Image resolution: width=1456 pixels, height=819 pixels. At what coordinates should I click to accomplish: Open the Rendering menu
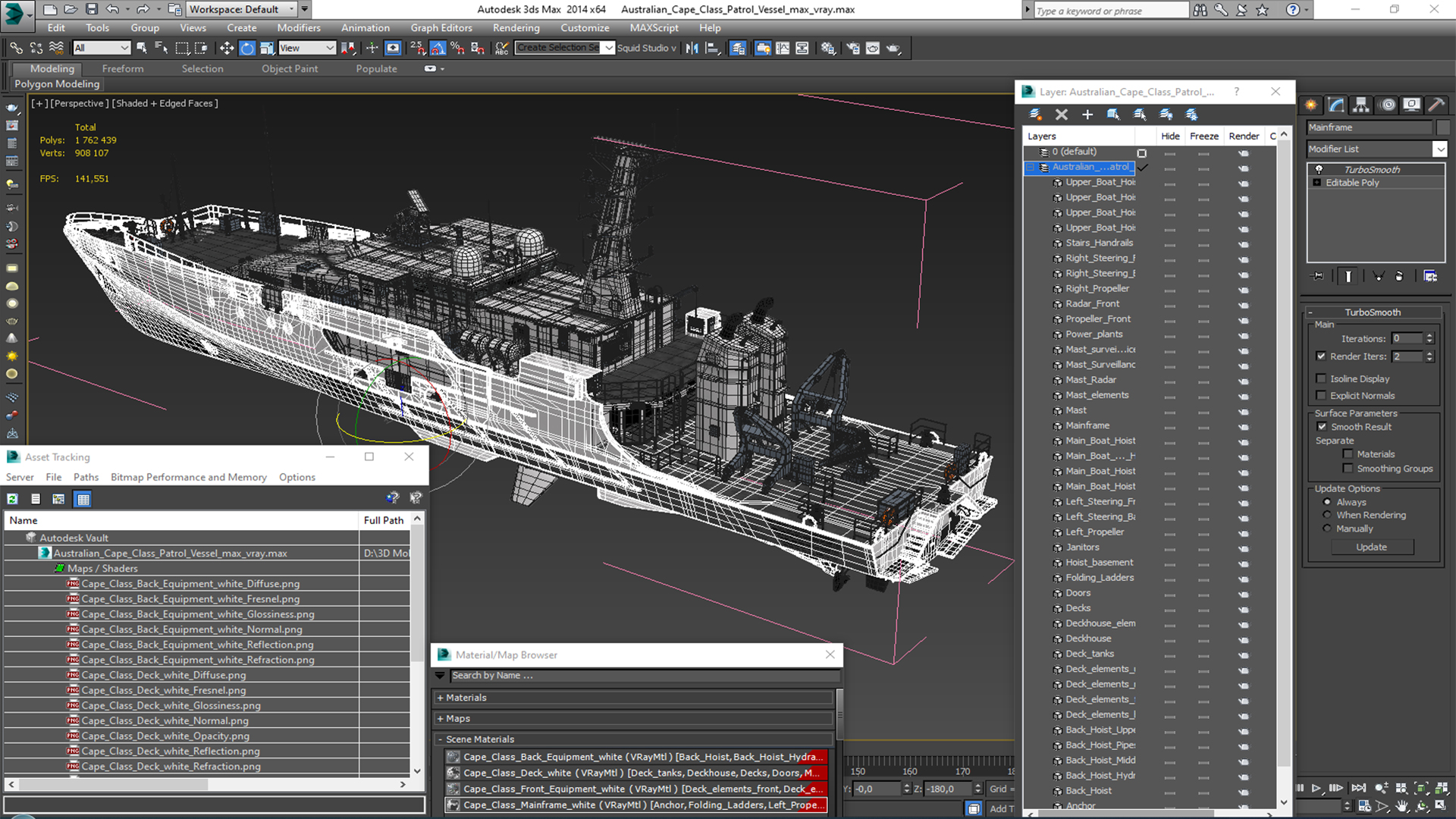(x=516, y=28)
